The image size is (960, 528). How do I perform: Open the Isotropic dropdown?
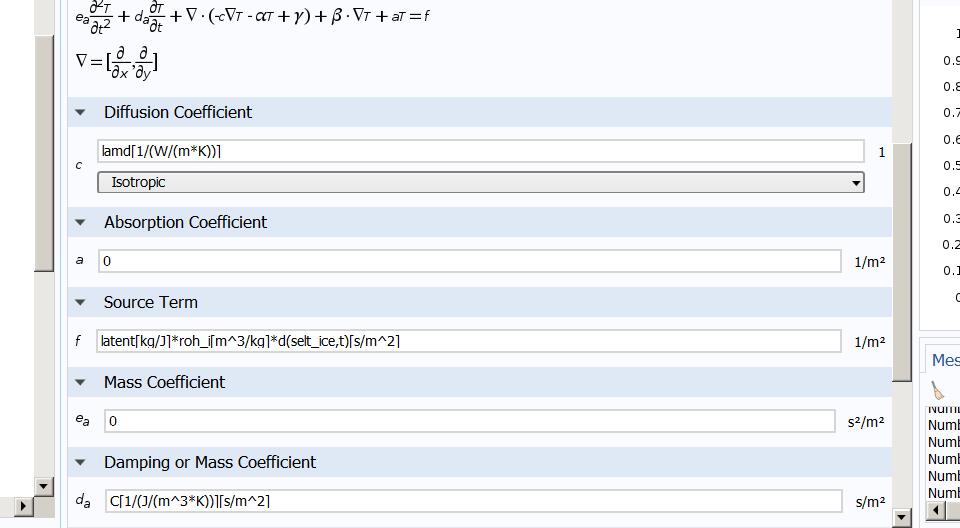click(480, 182)
